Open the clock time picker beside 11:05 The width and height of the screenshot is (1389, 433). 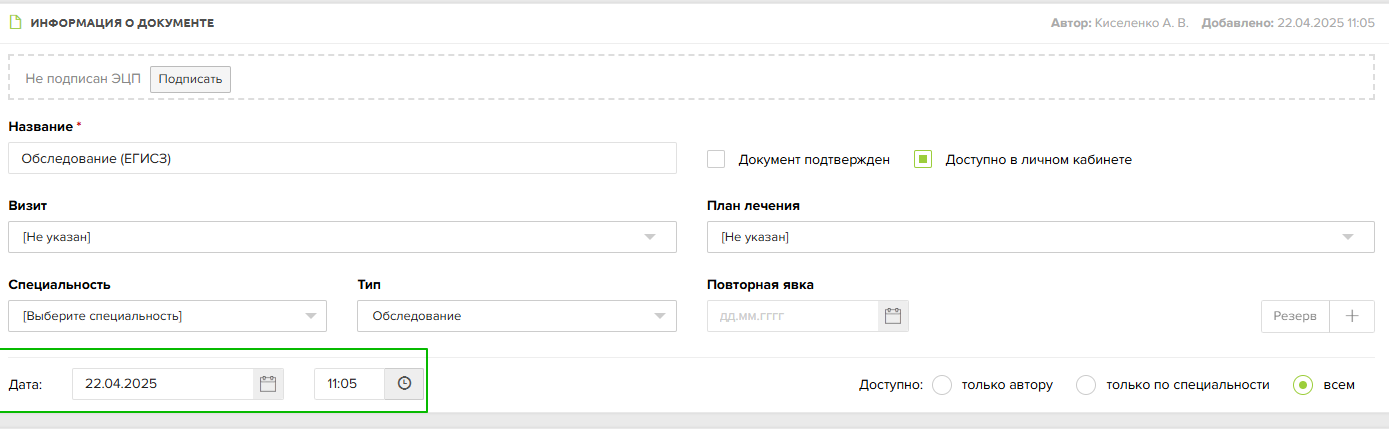point(404,384)
